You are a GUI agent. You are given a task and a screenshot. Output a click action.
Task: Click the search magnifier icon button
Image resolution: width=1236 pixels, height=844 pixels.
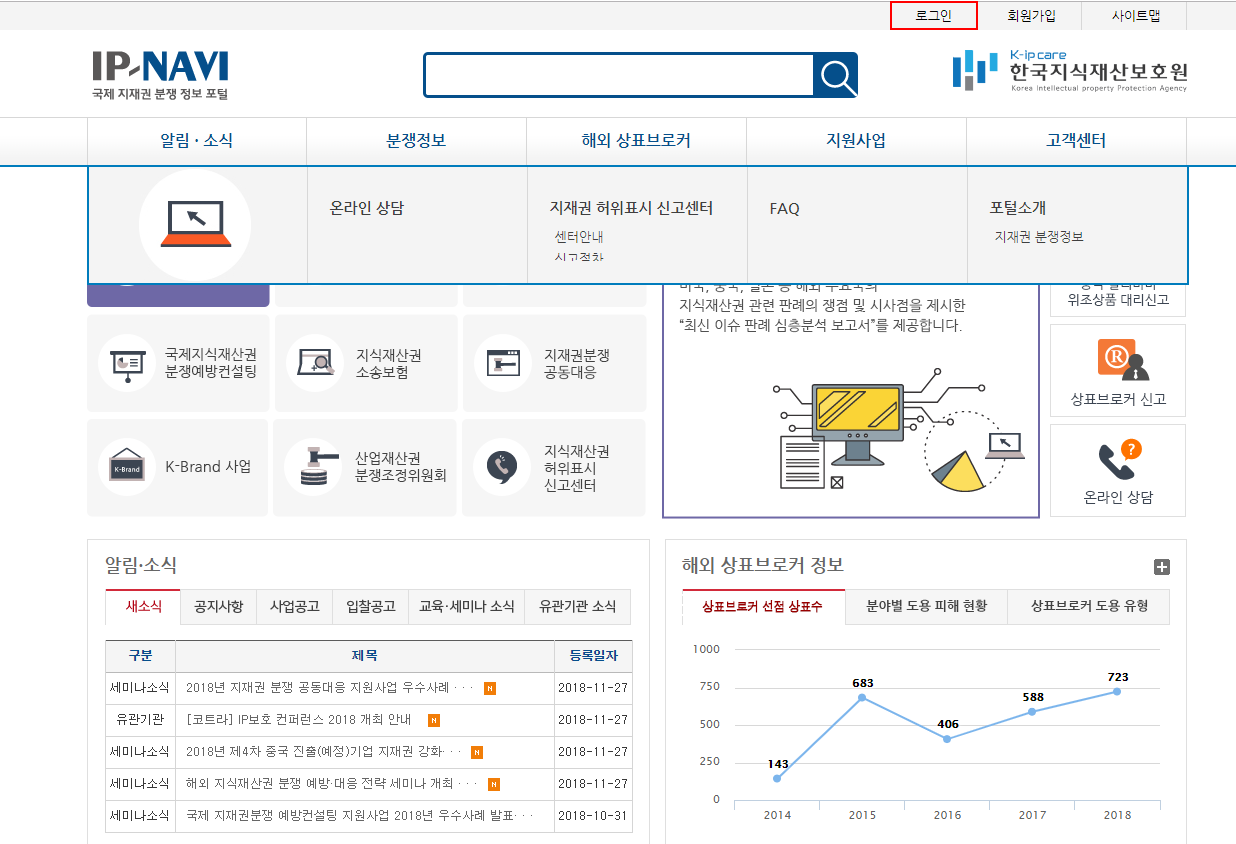pos(836,75)
